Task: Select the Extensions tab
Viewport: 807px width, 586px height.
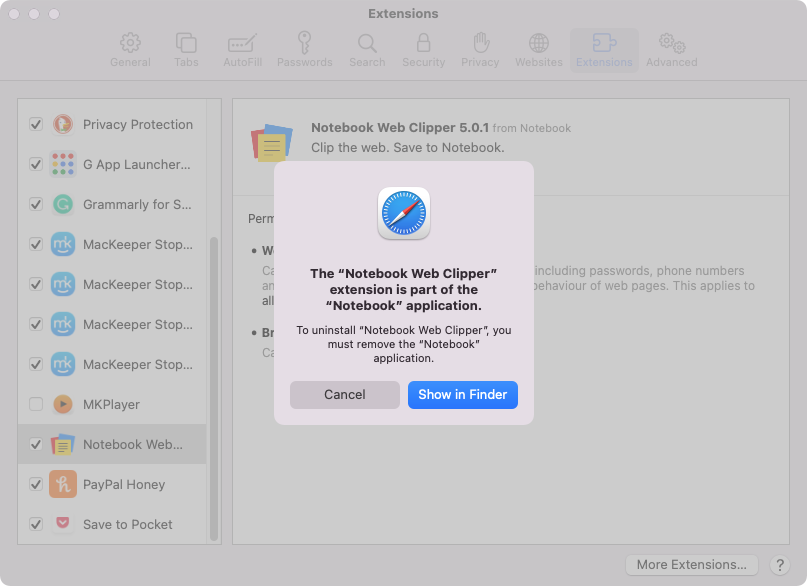Action: coord(604,50)
